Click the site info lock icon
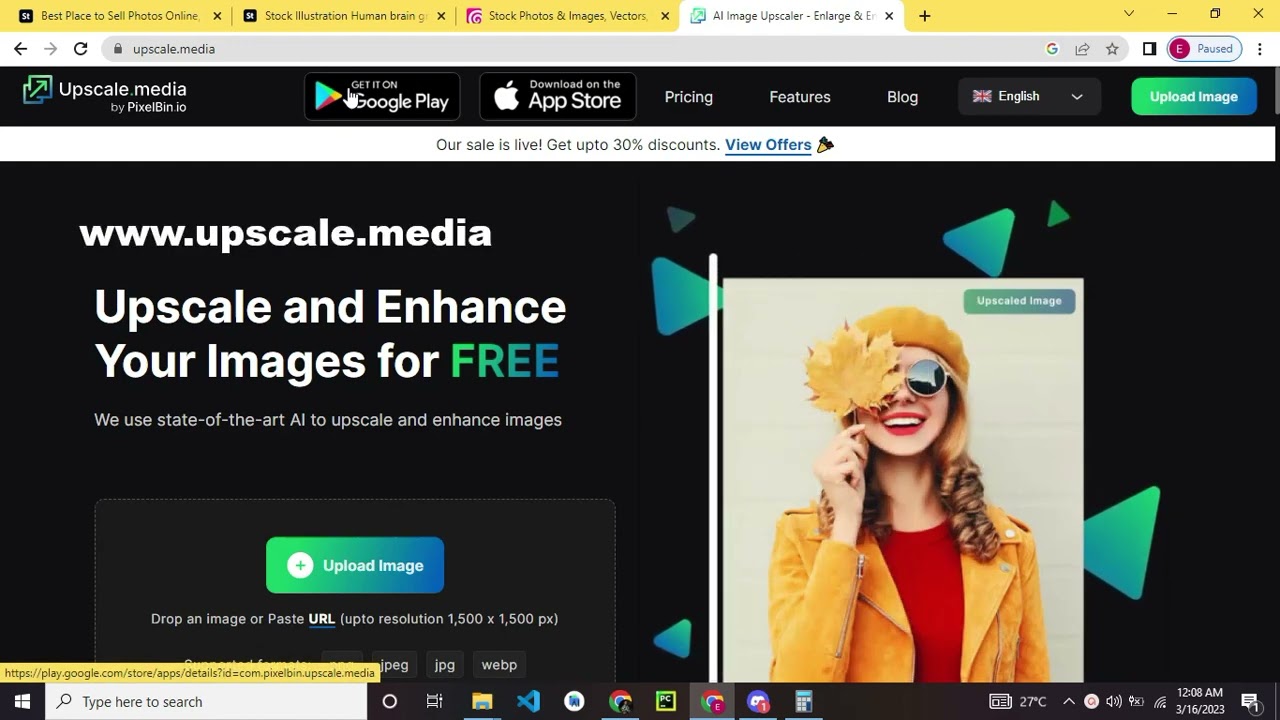This screenshot has height=720, width=1280. 118,49
